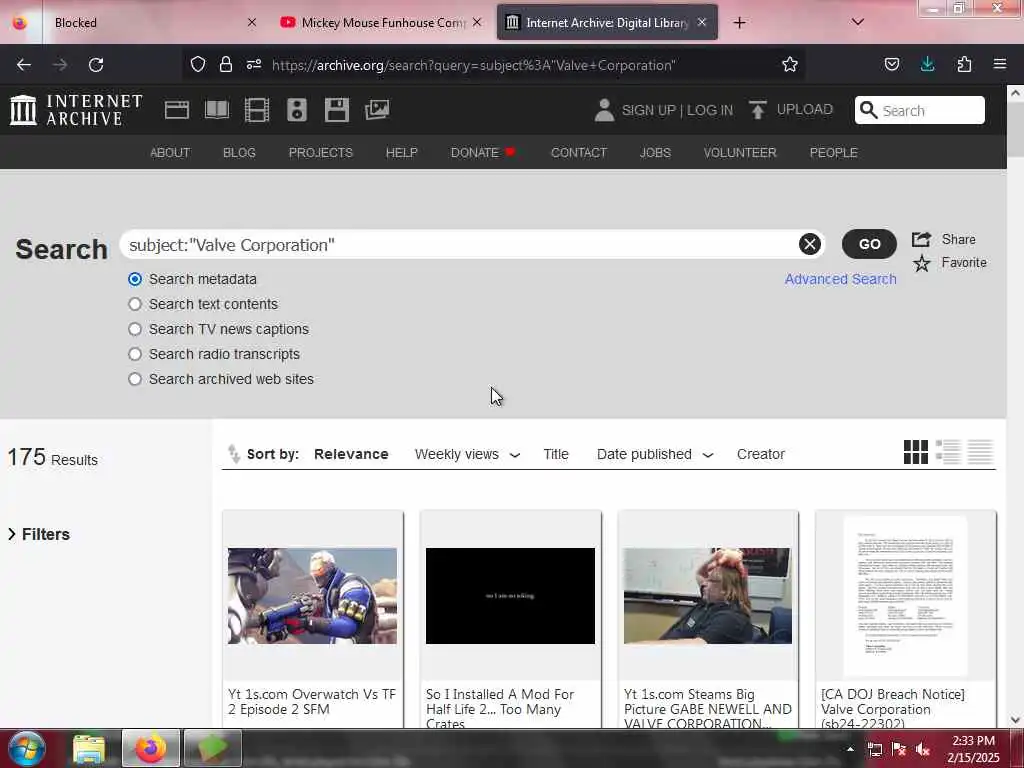The image size is (1024, 768).
Task: Click the page vertical scrollbar
Action: [x=1015, y=128]
